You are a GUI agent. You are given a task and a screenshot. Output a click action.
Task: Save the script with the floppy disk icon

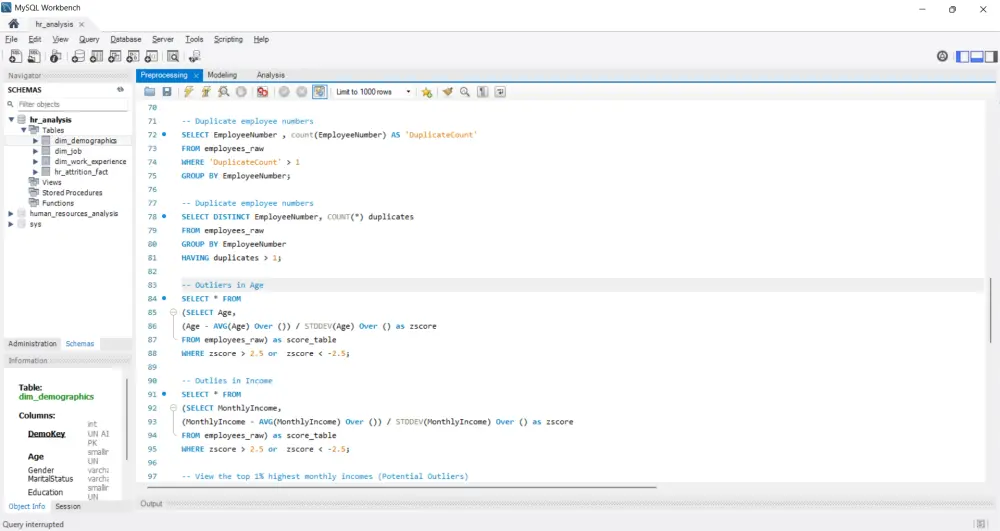click(x=167, y=92)
